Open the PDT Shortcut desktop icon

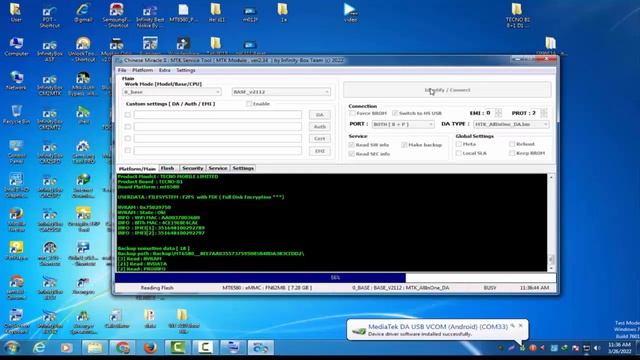pos(50,16)
